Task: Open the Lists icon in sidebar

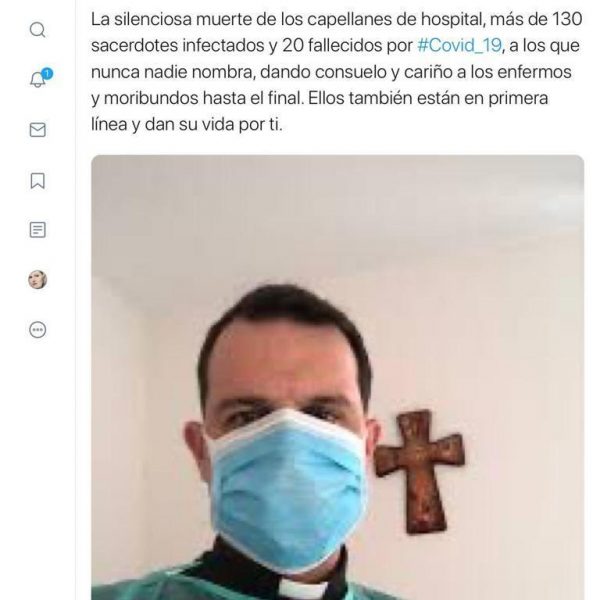Action: (x=38, y=230)
